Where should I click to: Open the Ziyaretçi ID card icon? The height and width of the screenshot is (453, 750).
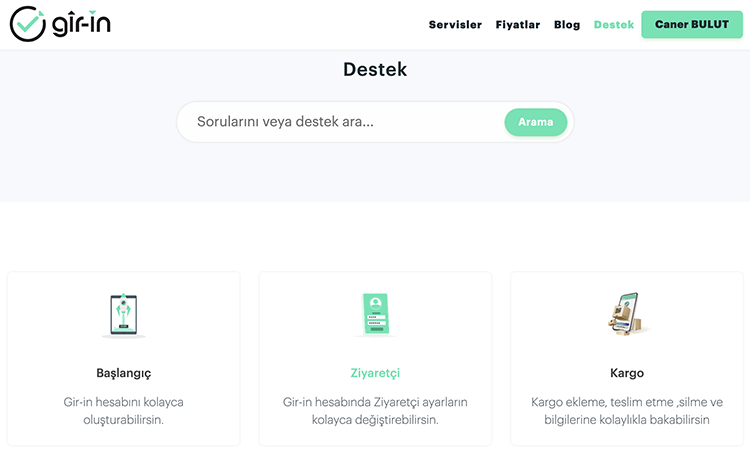(x=375, y=315)
